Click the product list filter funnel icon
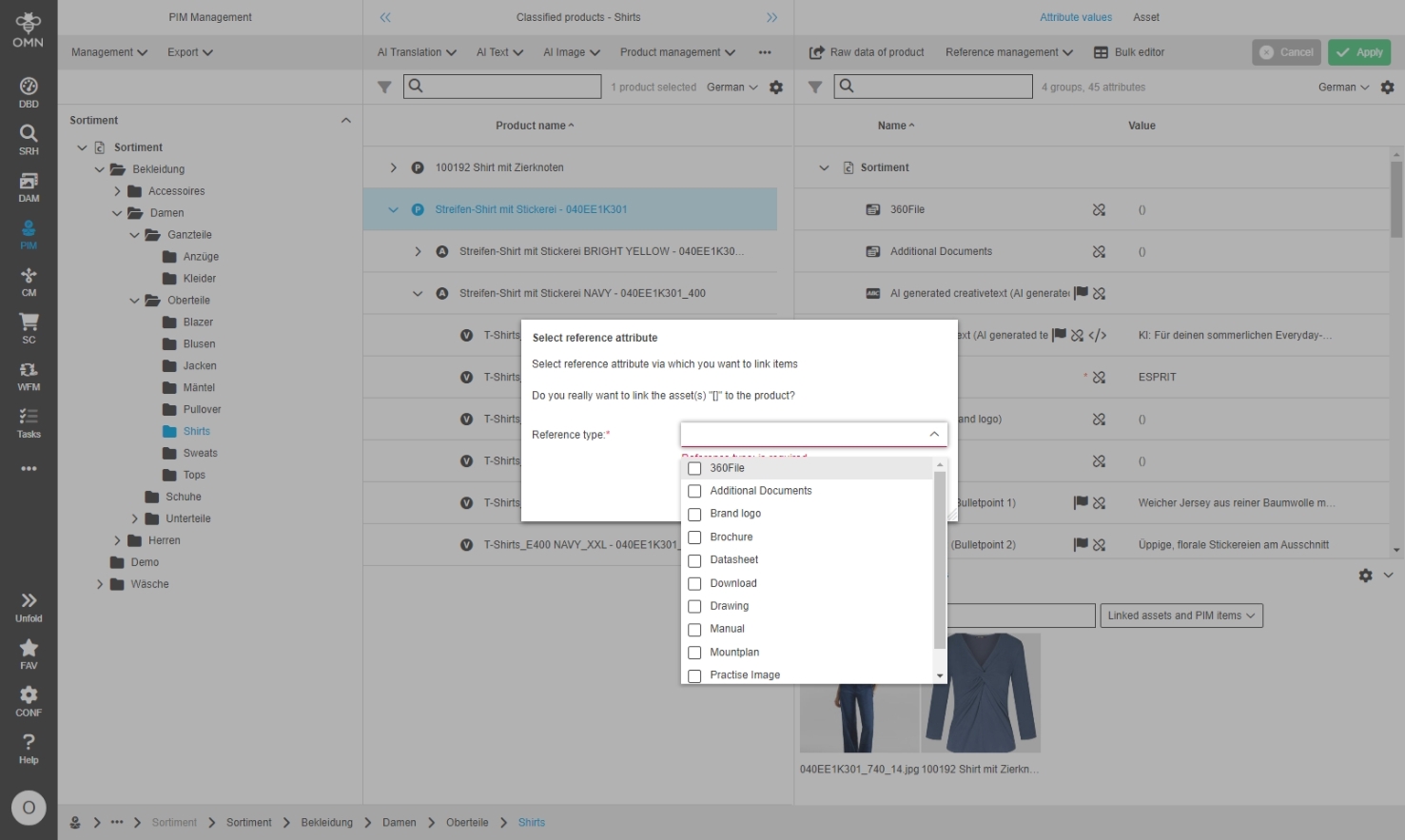 [x=384, y=88]
